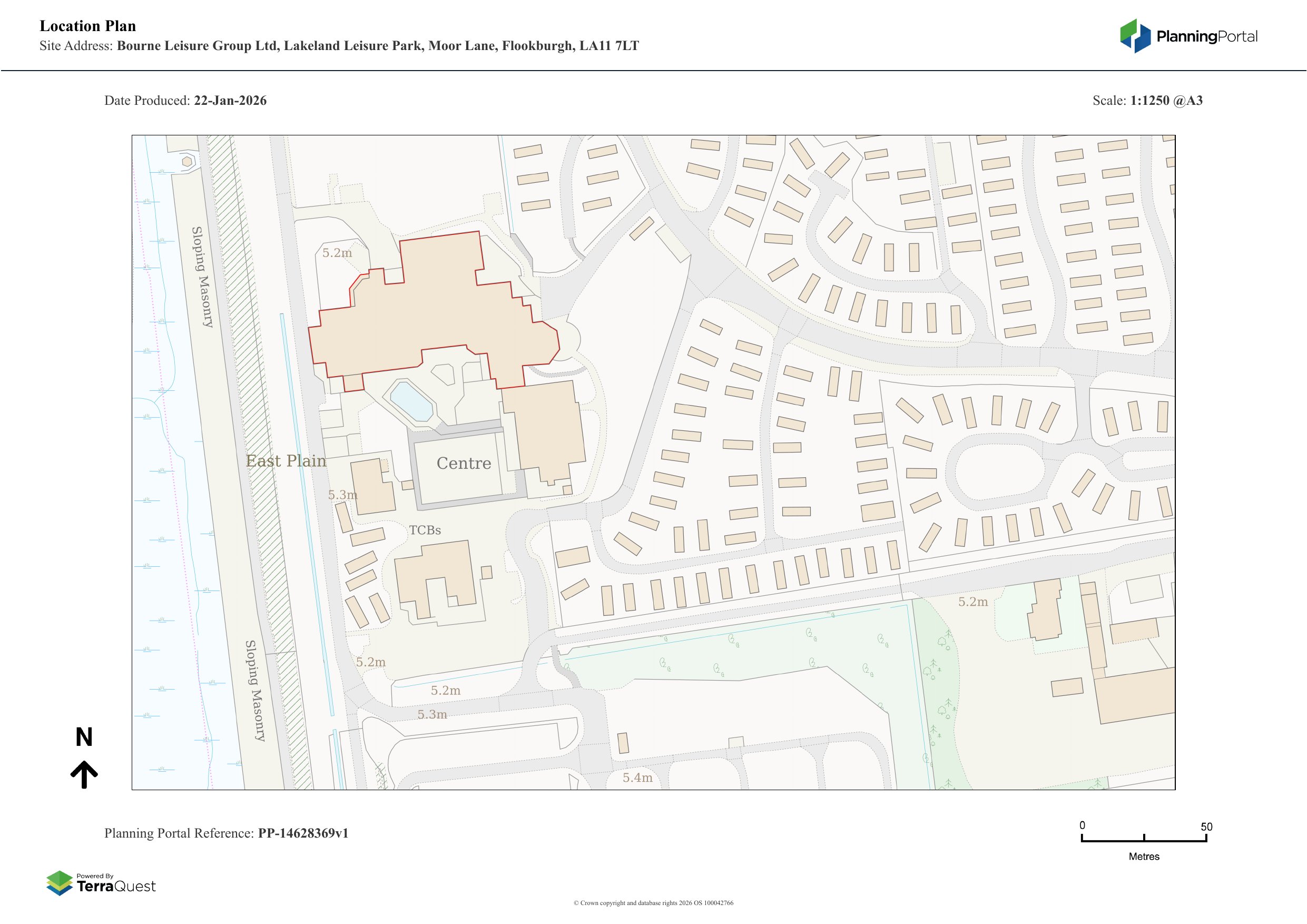Viewport: 1307px width, 924px height.
Task: Click the upper Sloping Masonry label
Action: pos(202,277)
